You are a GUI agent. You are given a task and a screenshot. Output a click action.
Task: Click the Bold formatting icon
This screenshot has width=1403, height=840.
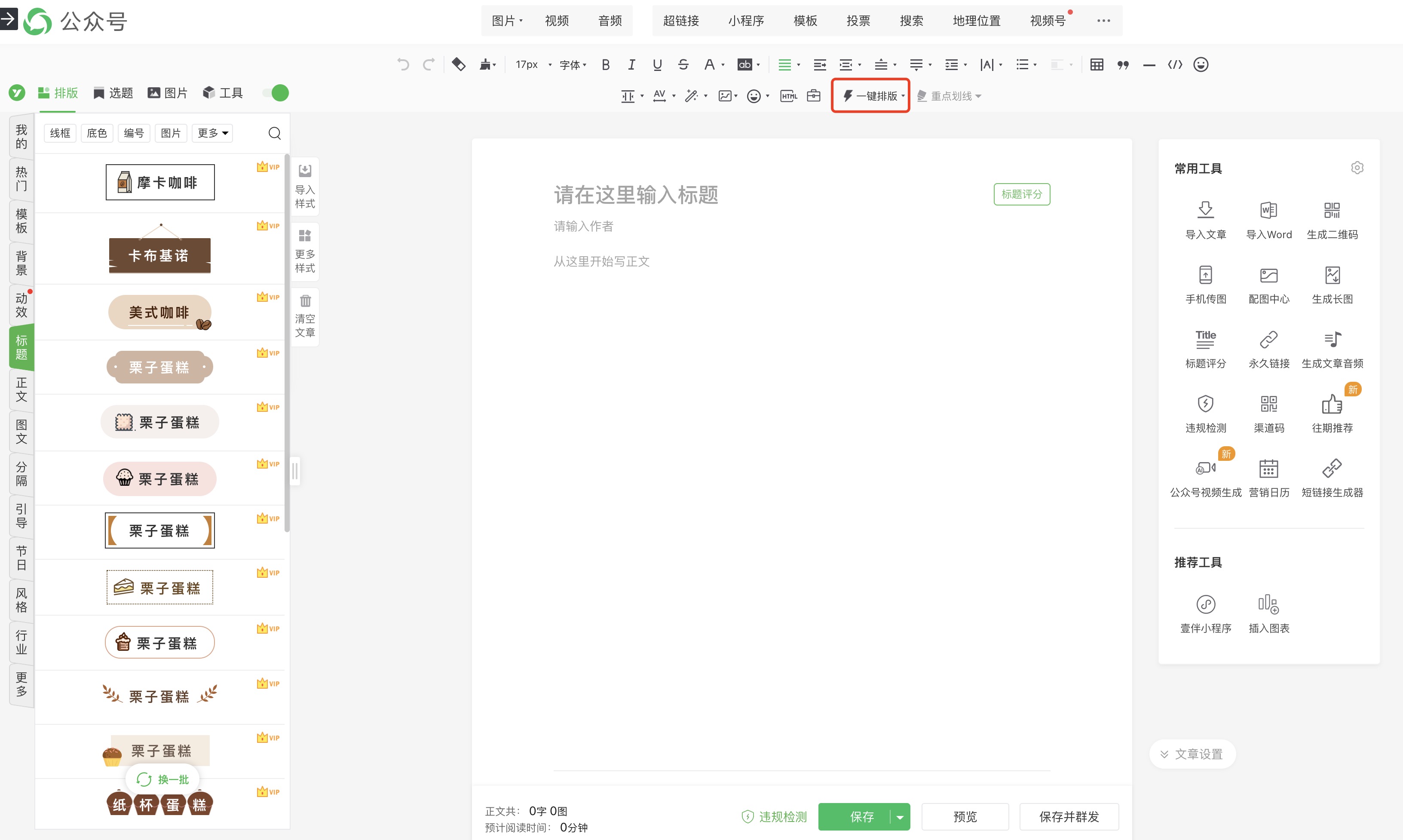(x=605, y=64)
